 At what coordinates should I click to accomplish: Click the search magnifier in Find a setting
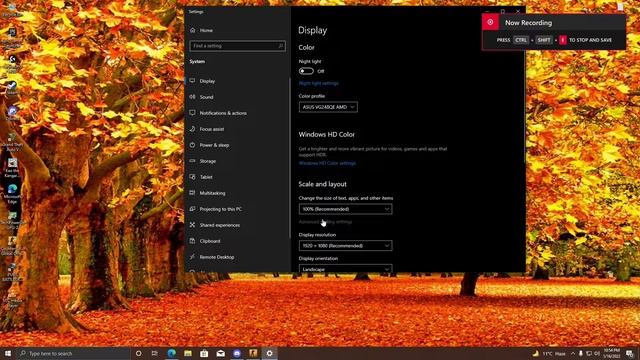(280, 46)
